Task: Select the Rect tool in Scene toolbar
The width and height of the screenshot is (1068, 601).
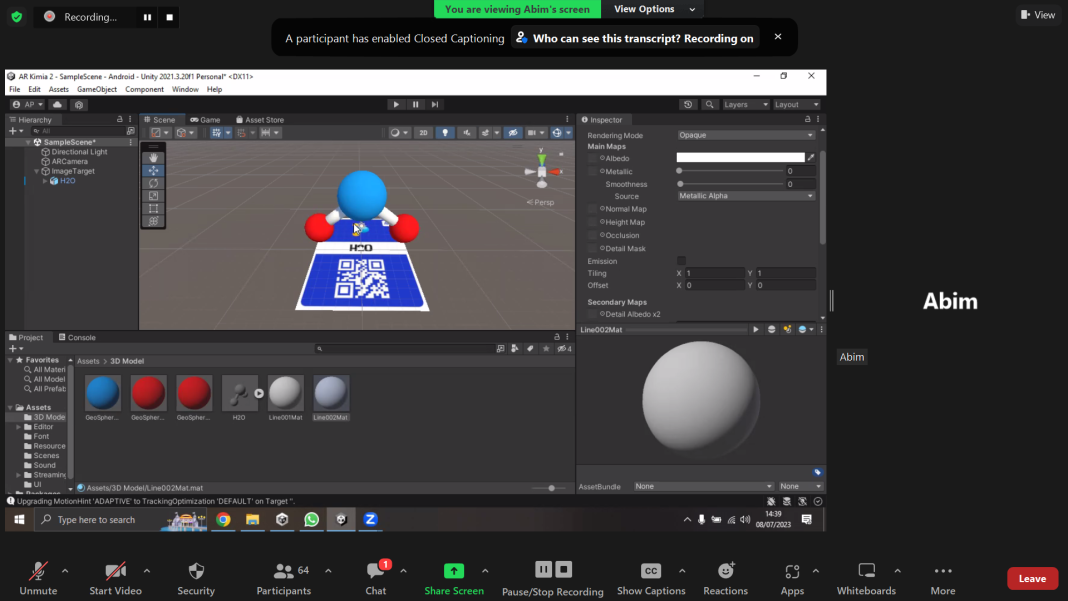Action: click(x=153, y=209)
